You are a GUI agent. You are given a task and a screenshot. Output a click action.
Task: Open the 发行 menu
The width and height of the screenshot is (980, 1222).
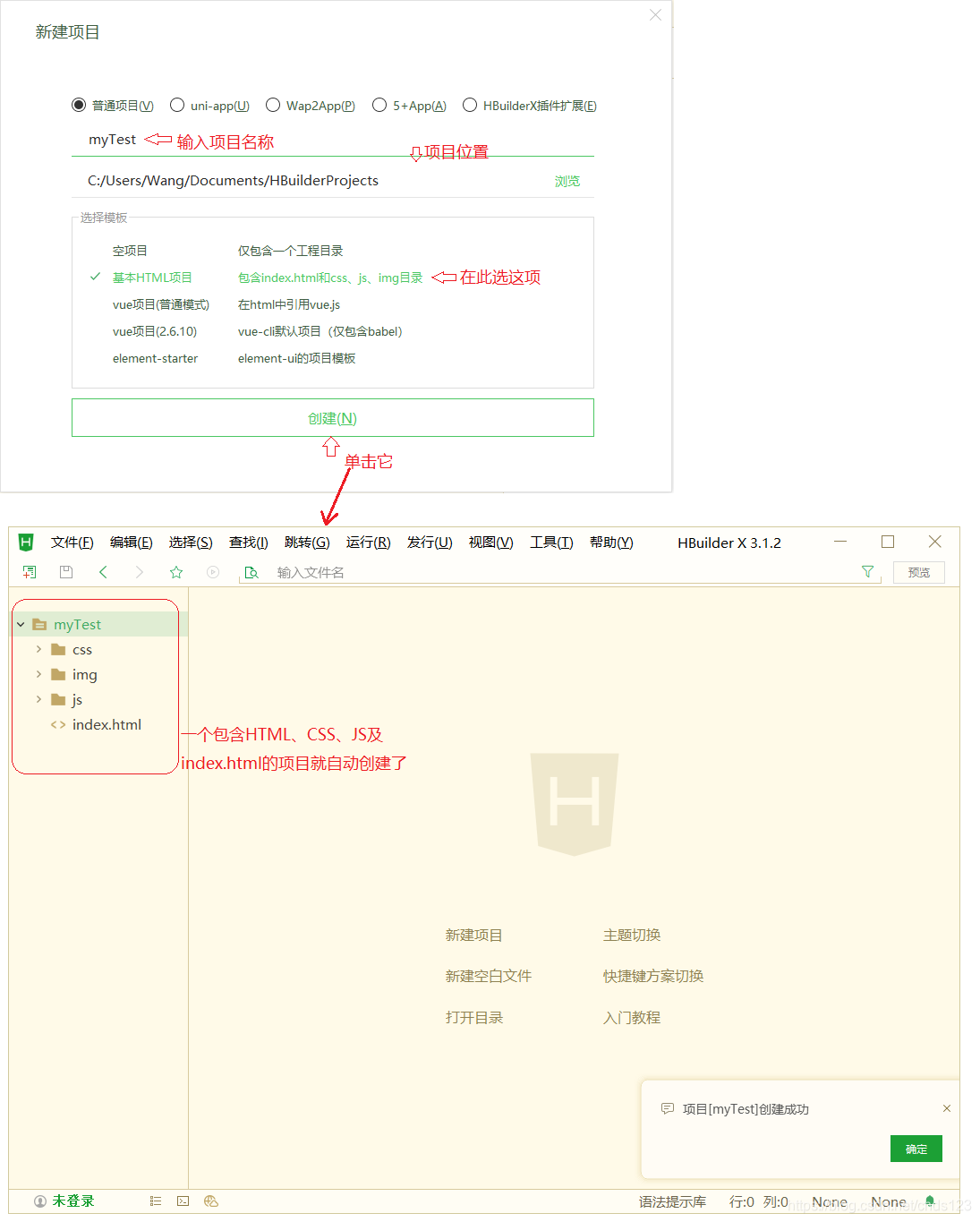point(430,543)
